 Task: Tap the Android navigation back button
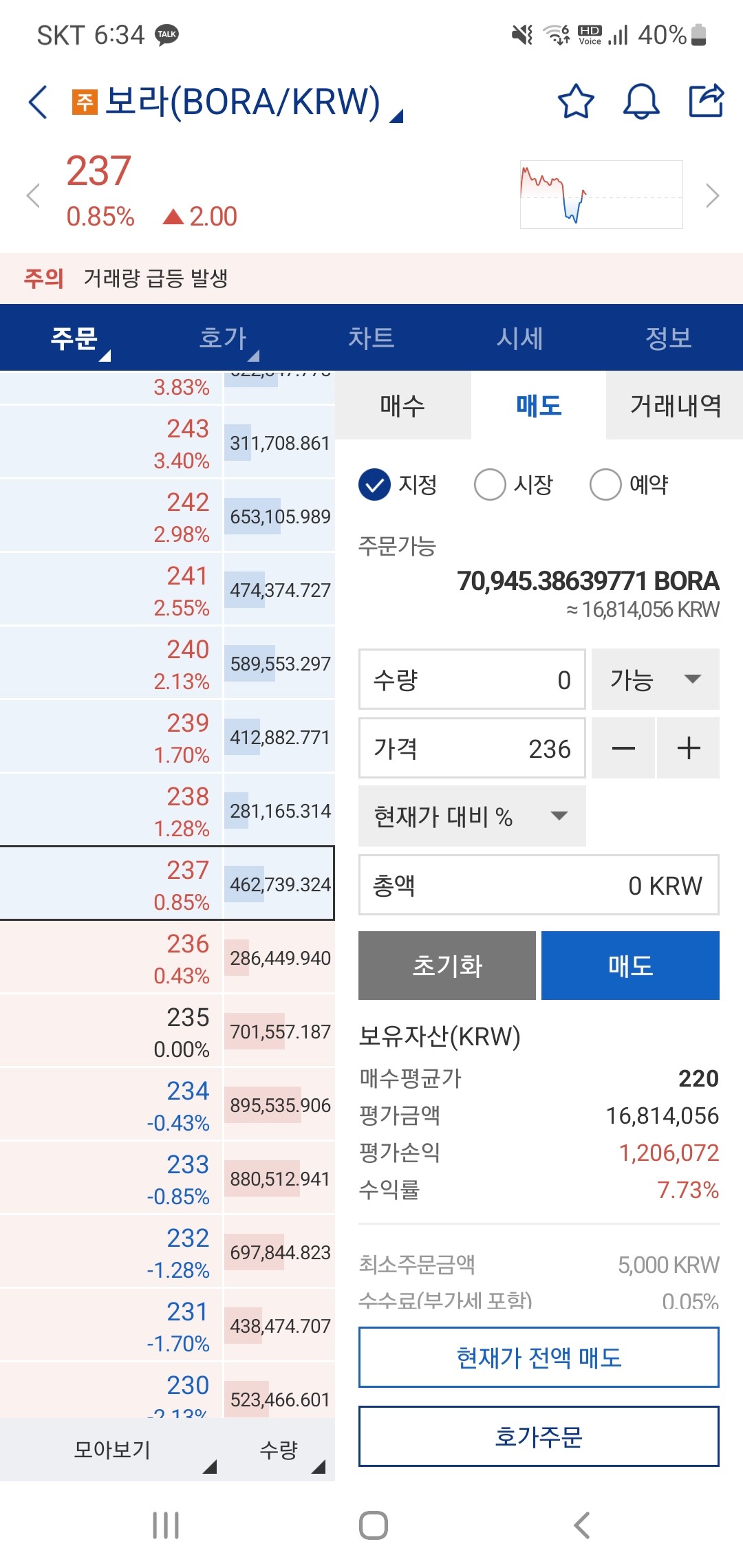582,1525
